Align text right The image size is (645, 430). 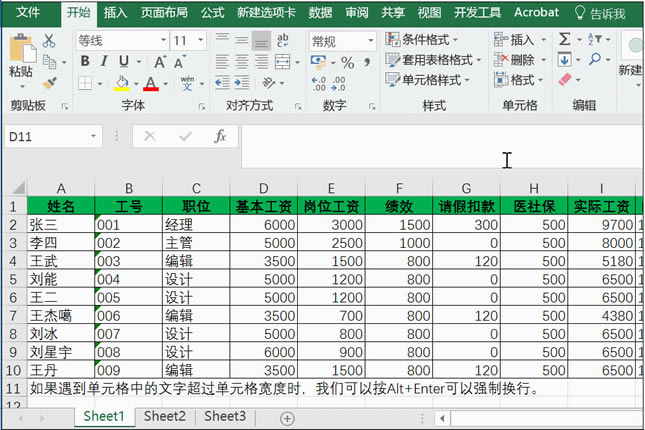[x=261, y=62]
